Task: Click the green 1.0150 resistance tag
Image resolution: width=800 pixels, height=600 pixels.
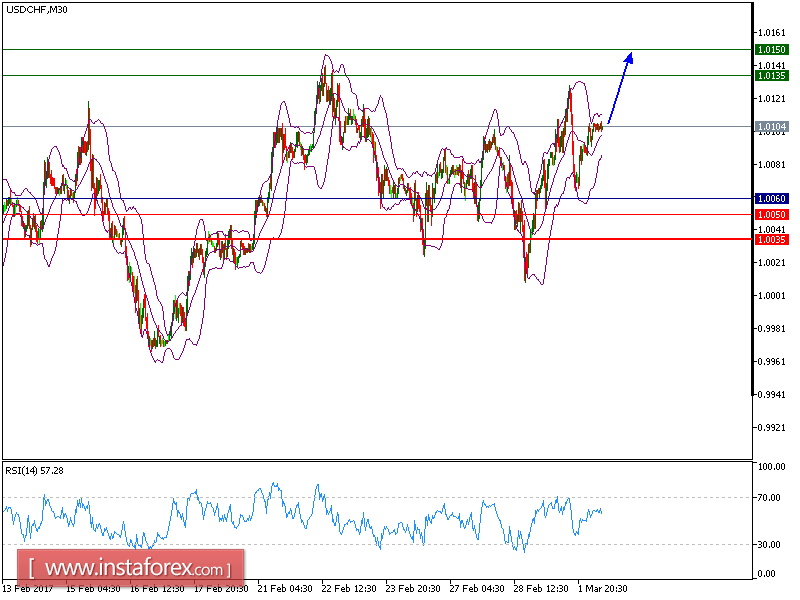Action: [771, 48]
